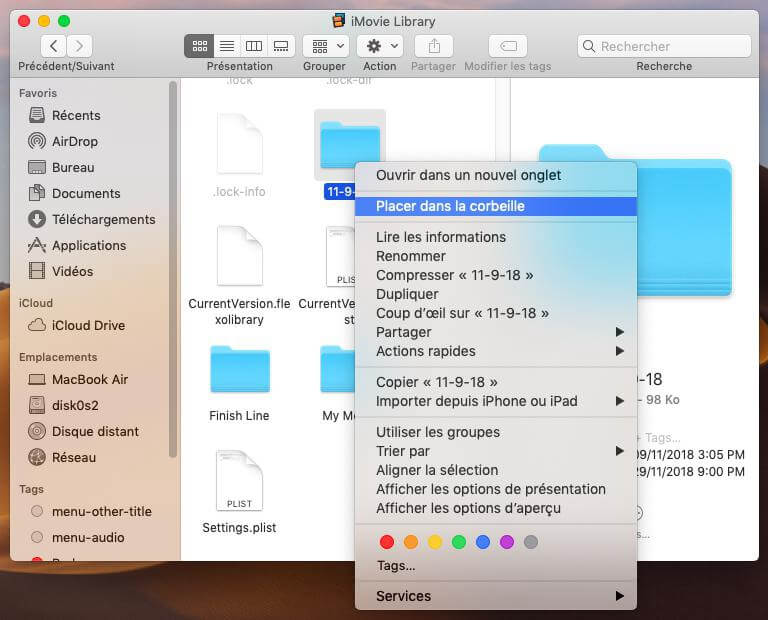The width and height of the screenshot is (768, 620).
Task: Switch to gallery view presentation
Action: click(281, 46)
